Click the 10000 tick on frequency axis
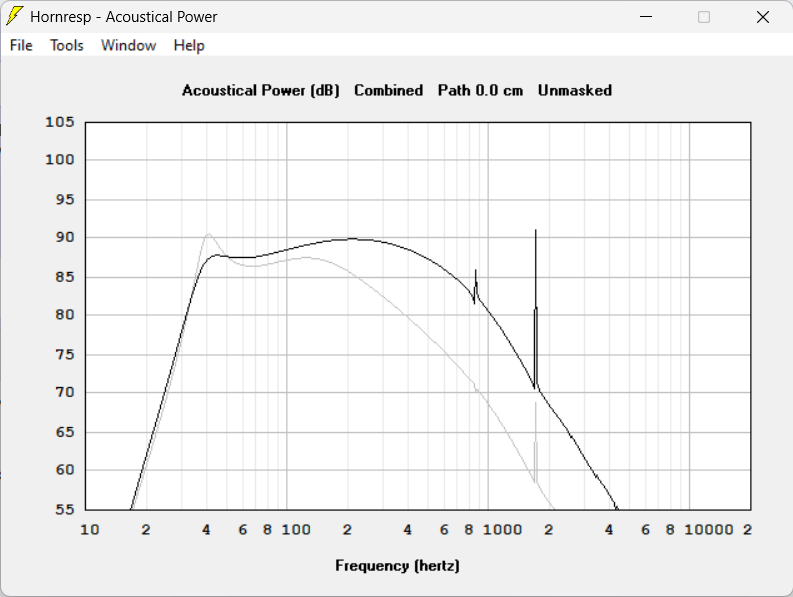 click(709, 530)
